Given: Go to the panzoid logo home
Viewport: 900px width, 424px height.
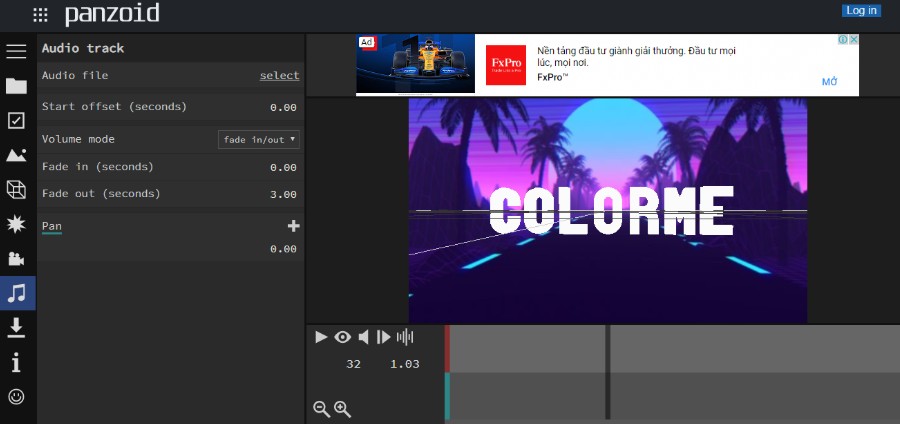Looking at the screenshot, I should (112, 14).
